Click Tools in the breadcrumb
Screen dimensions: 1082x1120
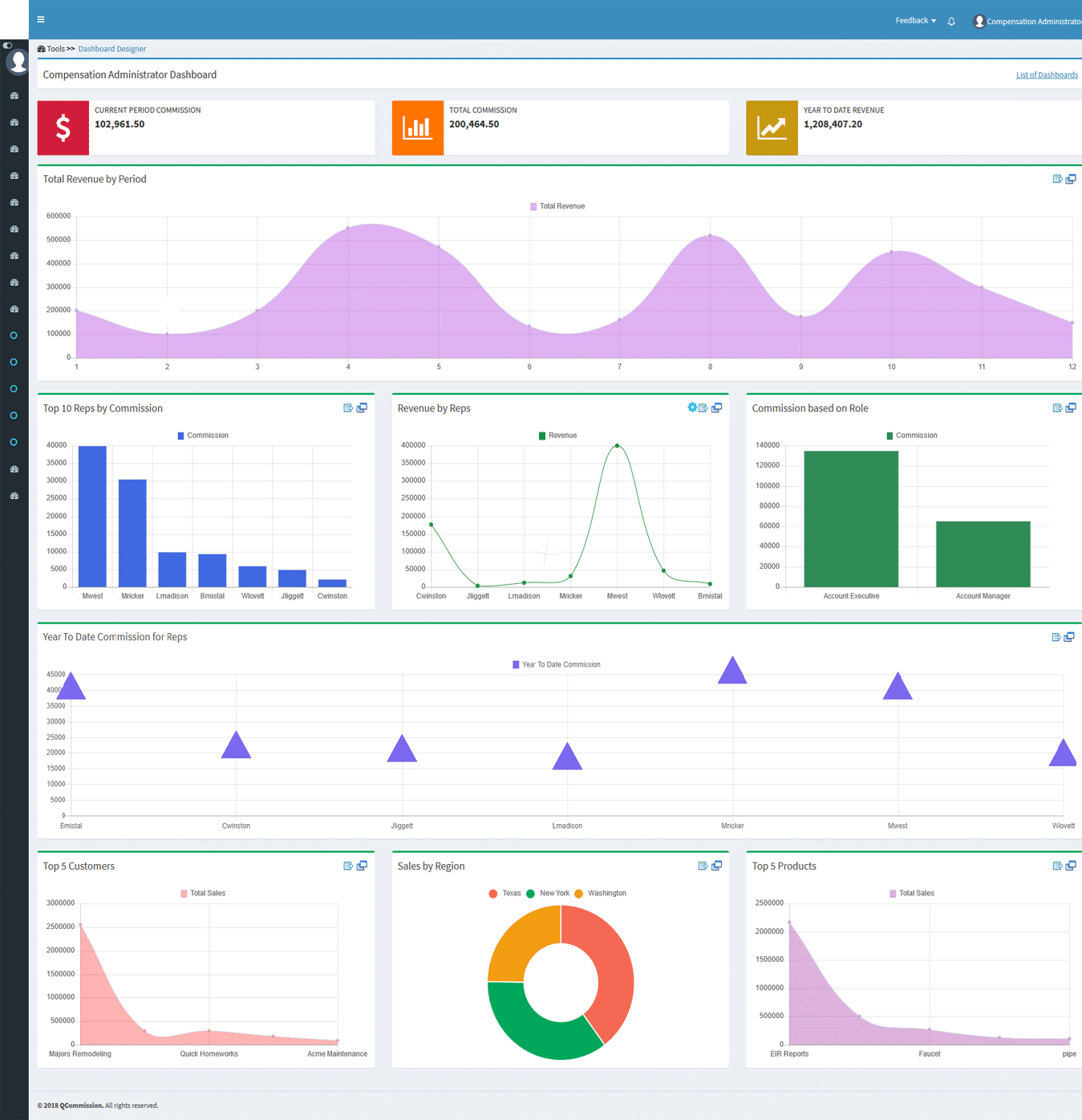pyautogui.click(x=55, y=49)
